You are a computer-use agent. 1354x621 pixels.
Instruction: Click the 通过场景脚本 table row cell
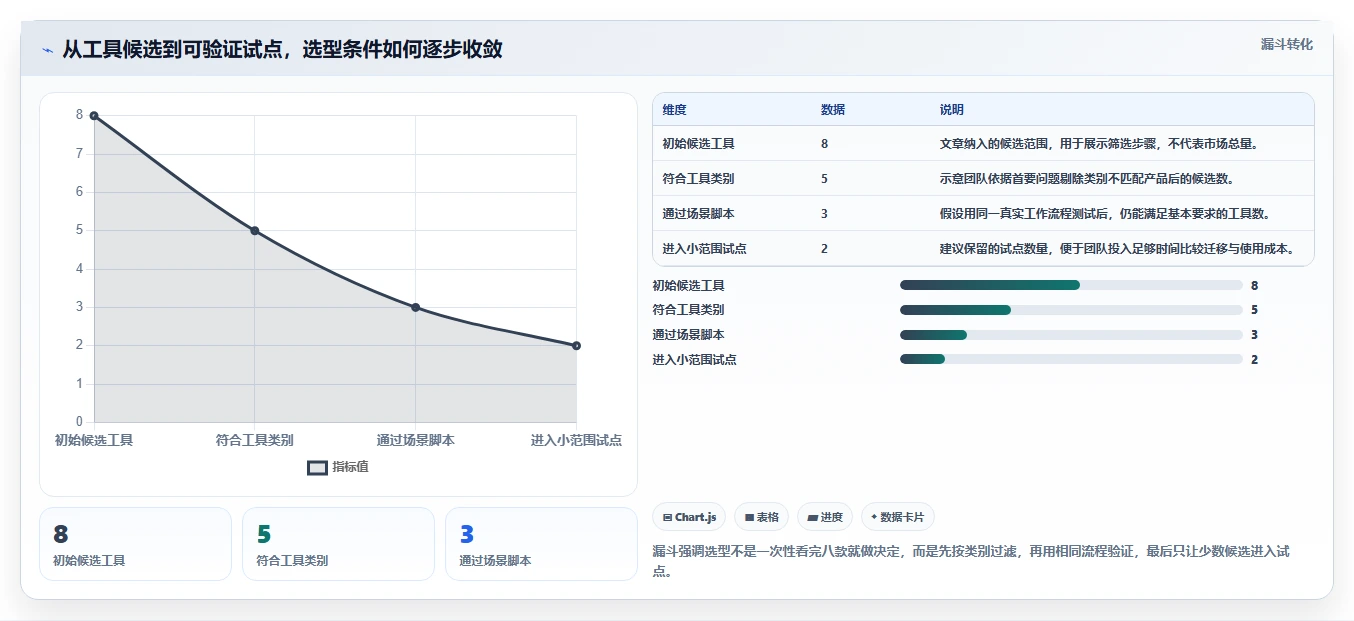point(698,214)
